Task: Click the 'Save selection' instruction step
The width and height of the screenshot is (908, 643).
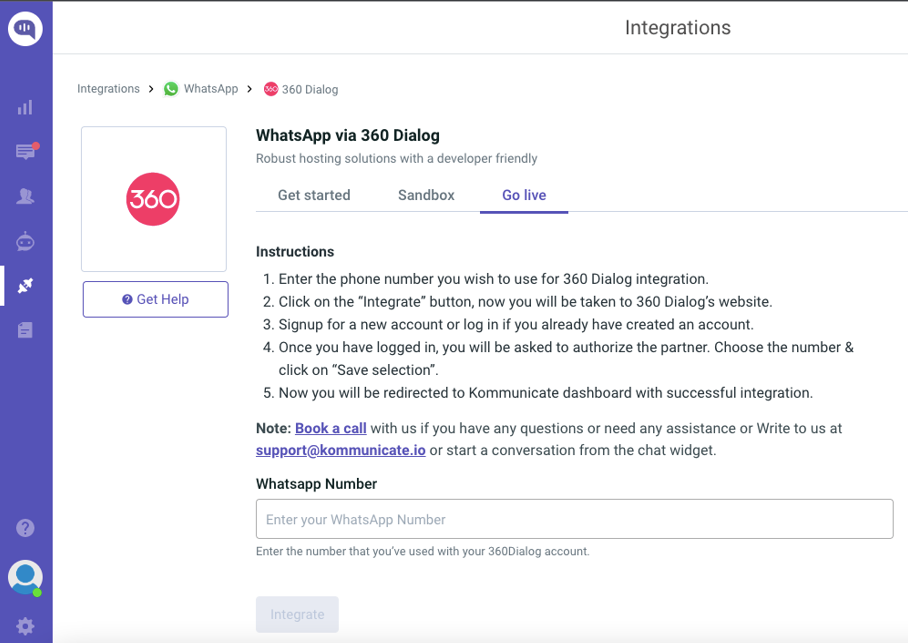Action: (x=566, y=359)
